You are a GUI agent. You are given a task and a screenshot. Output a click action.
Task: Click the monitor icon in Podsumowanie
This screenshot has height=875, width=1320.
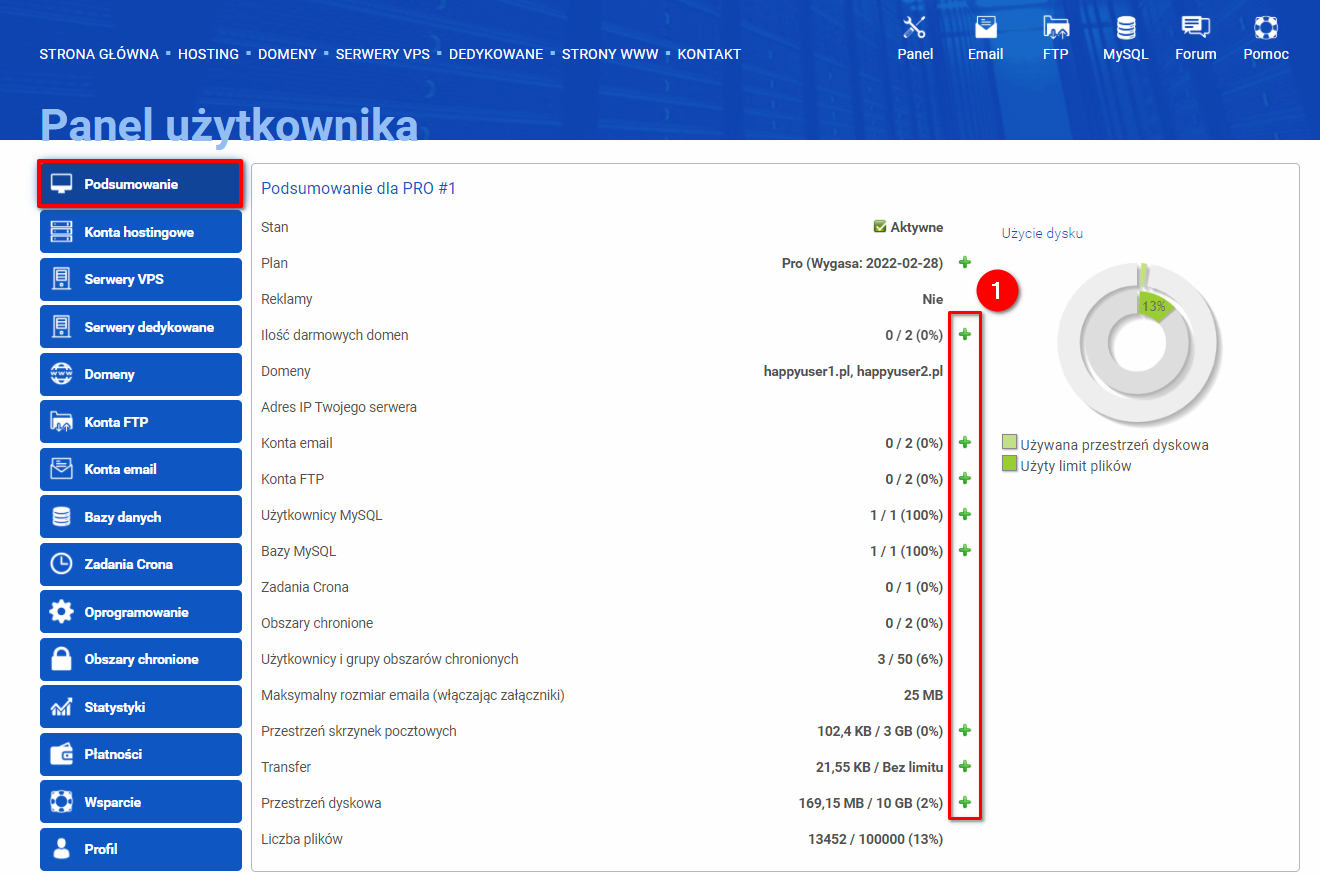[x=62, y=184]
